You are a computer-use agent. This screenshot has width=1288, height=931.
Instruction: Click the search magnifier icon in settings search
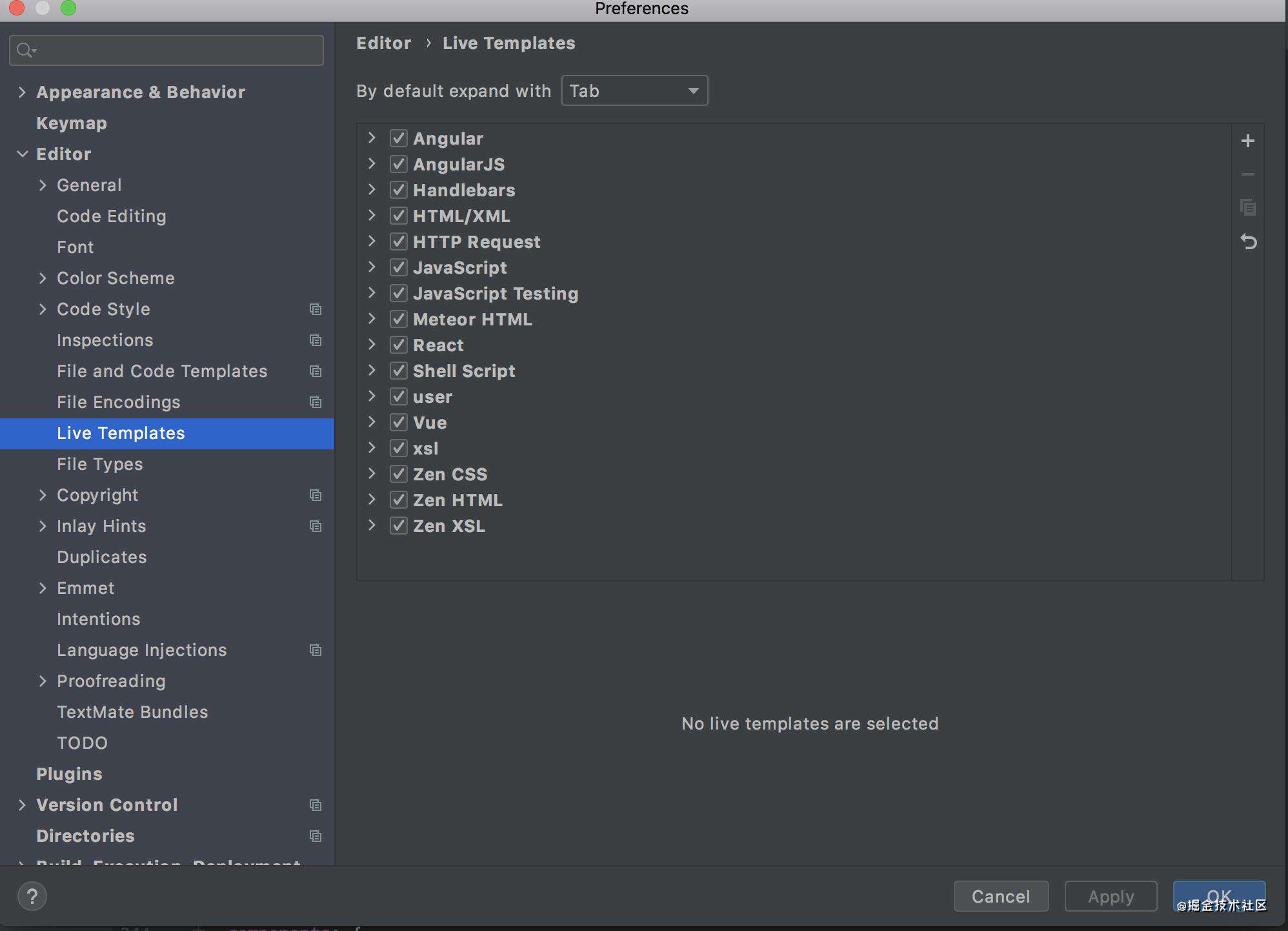click(x=26, y=50)
